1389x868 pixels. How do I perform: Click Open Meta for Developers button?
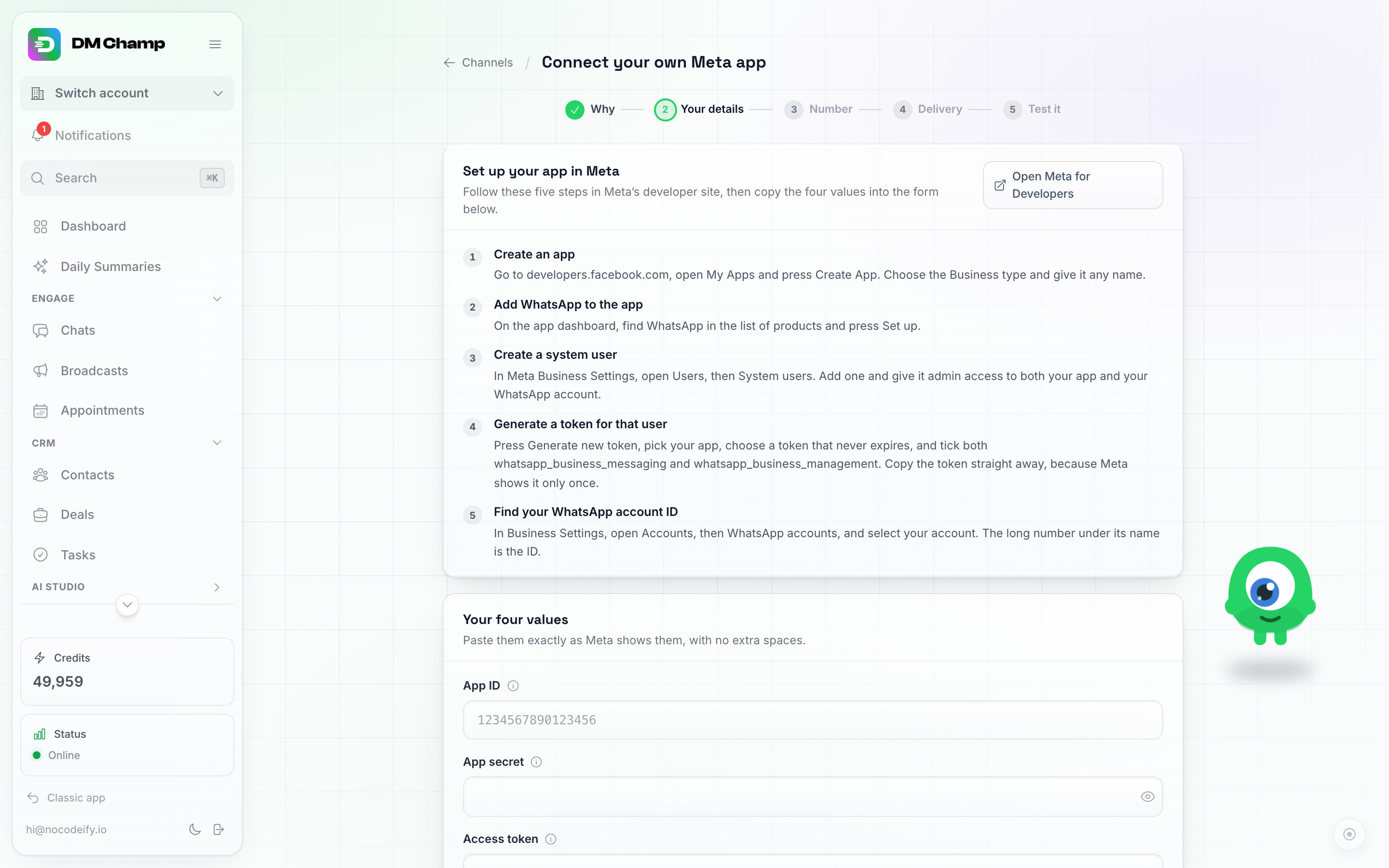1073,185
